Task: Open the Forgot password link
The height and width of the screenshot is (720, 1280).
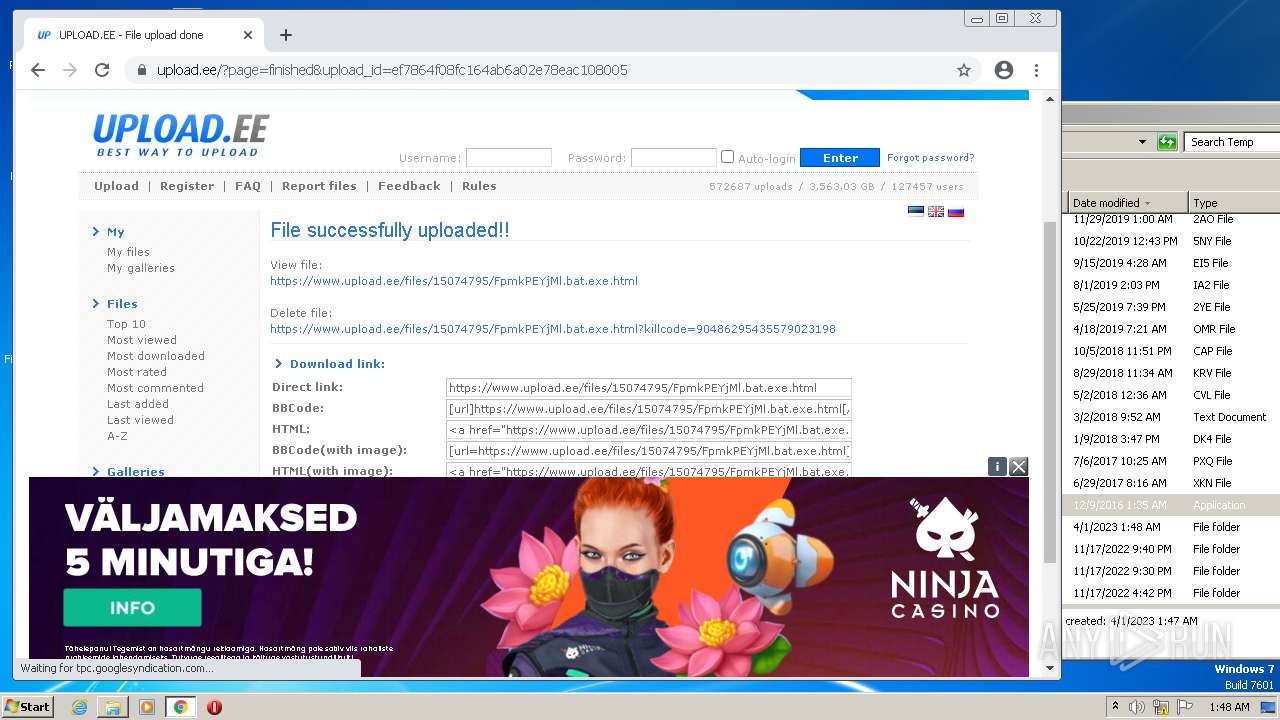Action: (x=930, y=158)
